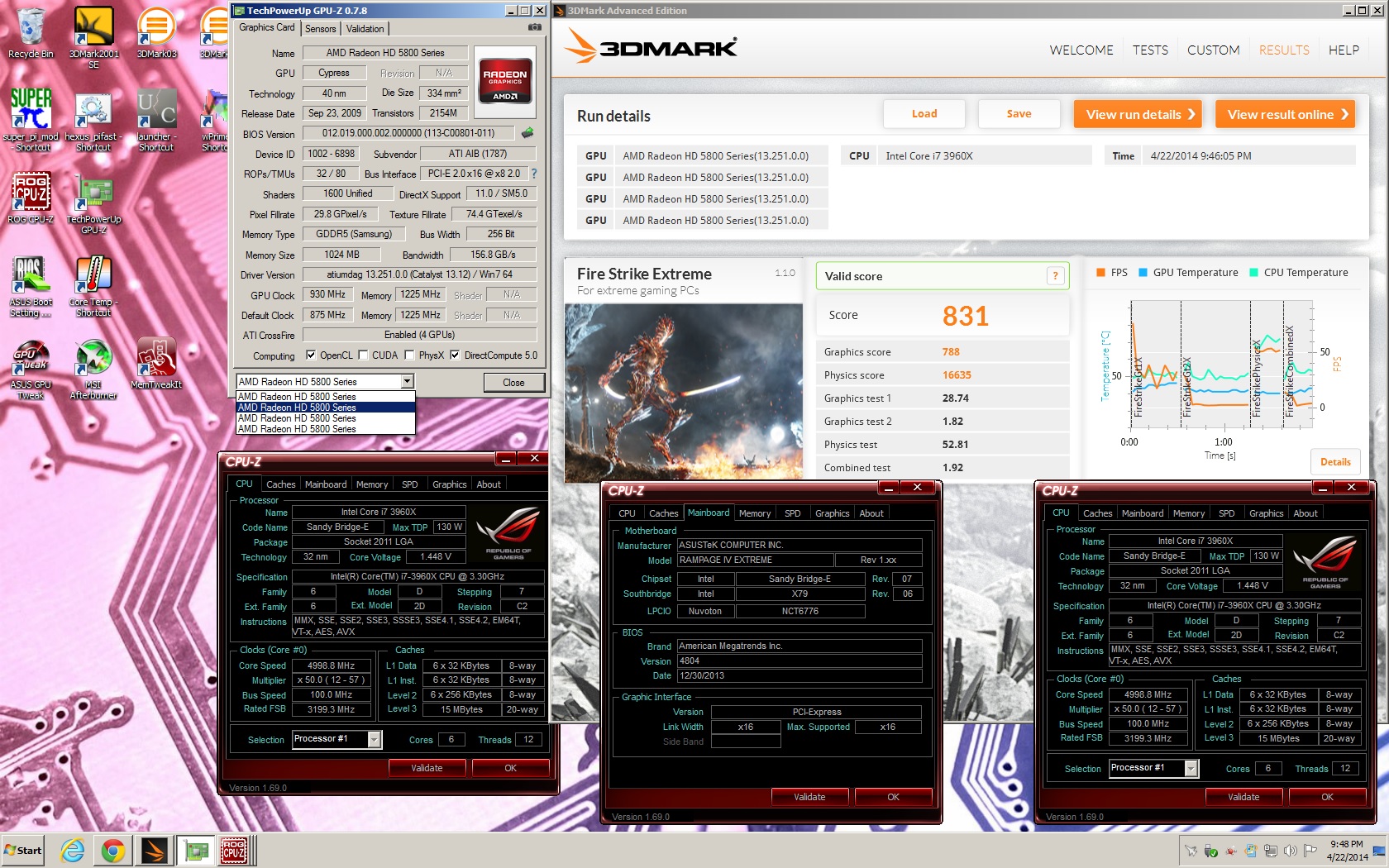The height and width of the screenshot is (868, 1389).
Task: Open the Recycle Bin desktop icon
Action: pyautogui.click(x=31, y=33)
